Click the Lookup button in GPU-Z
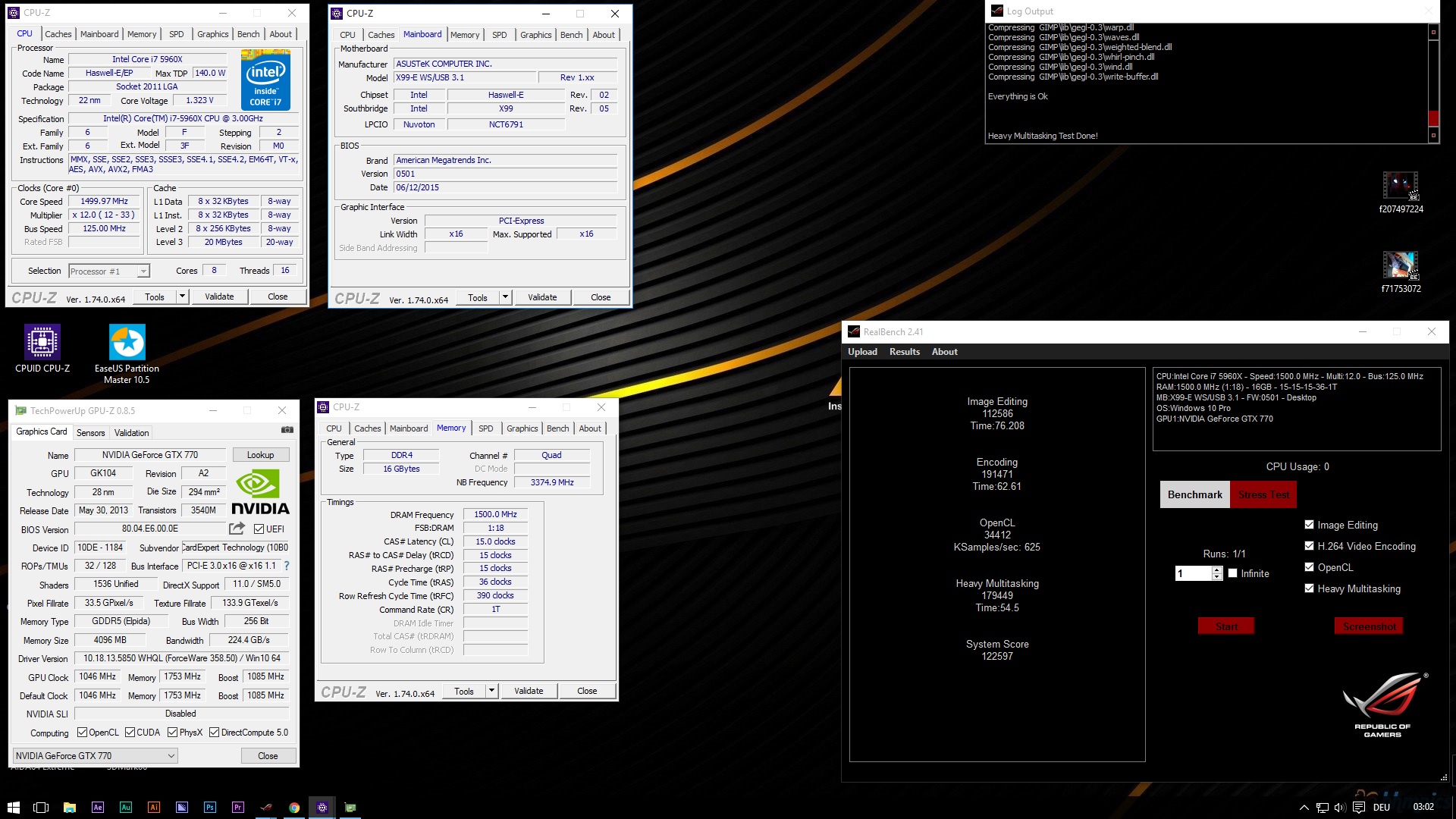 coord(260,455)
